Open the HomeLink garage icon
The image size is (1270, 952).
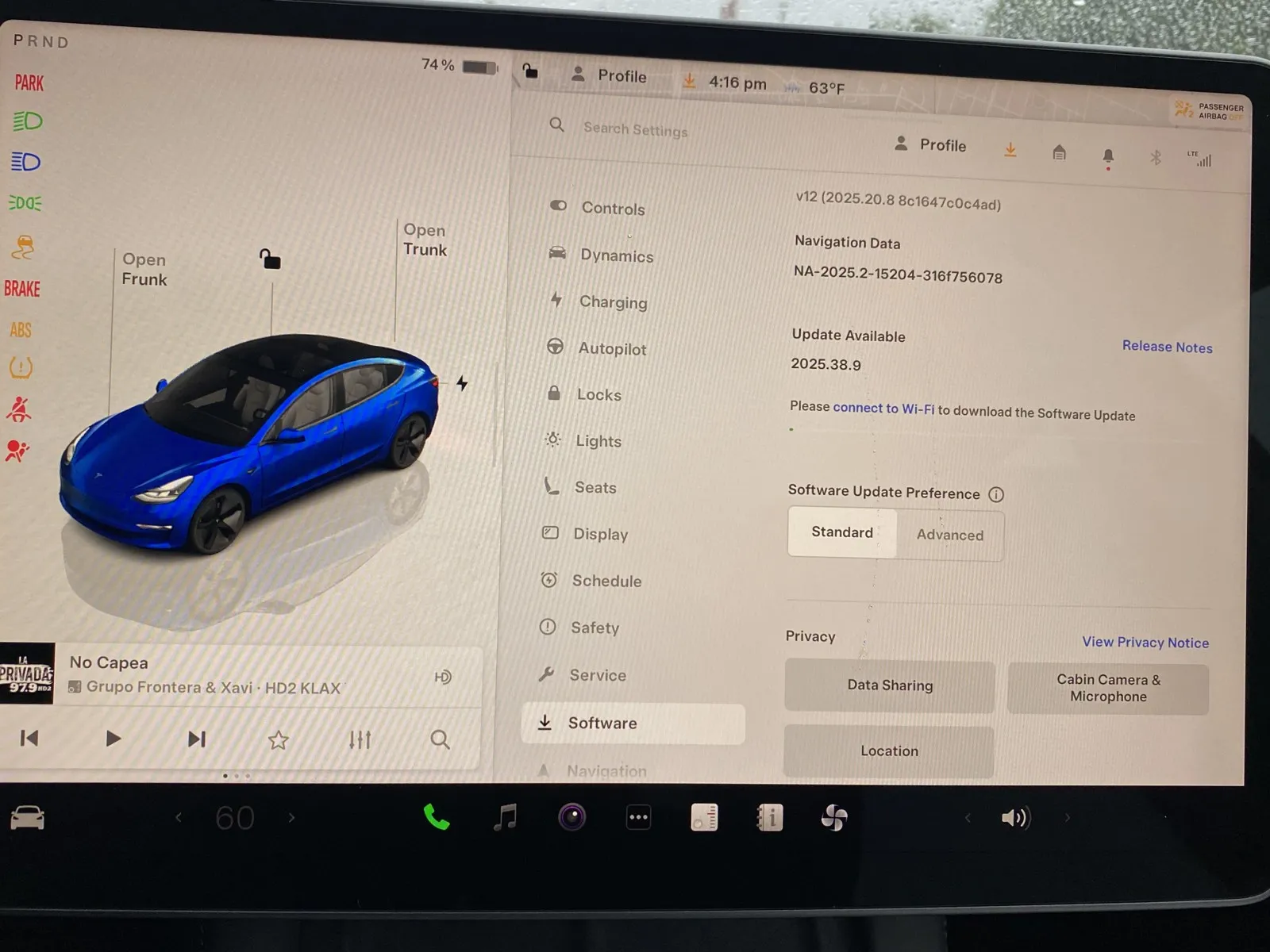tap(1059, 152)
